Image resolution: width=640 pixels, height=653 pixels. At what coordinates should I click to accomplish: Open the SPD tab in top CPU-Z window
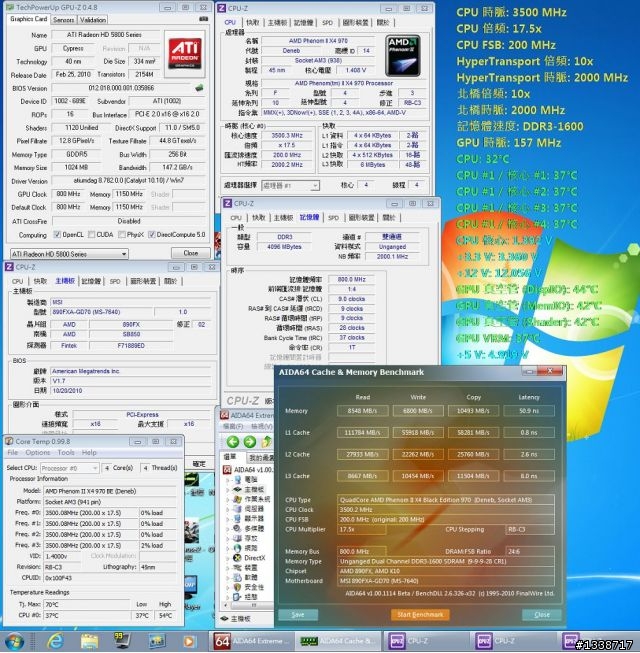click(x=328, y=22)
